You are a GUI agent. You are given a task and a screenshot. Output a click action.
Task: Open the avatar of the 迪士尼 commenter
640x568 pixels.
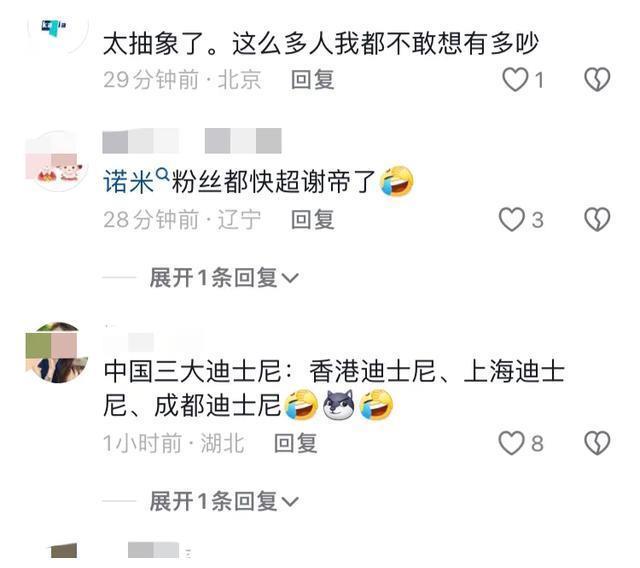pos(57,353)
